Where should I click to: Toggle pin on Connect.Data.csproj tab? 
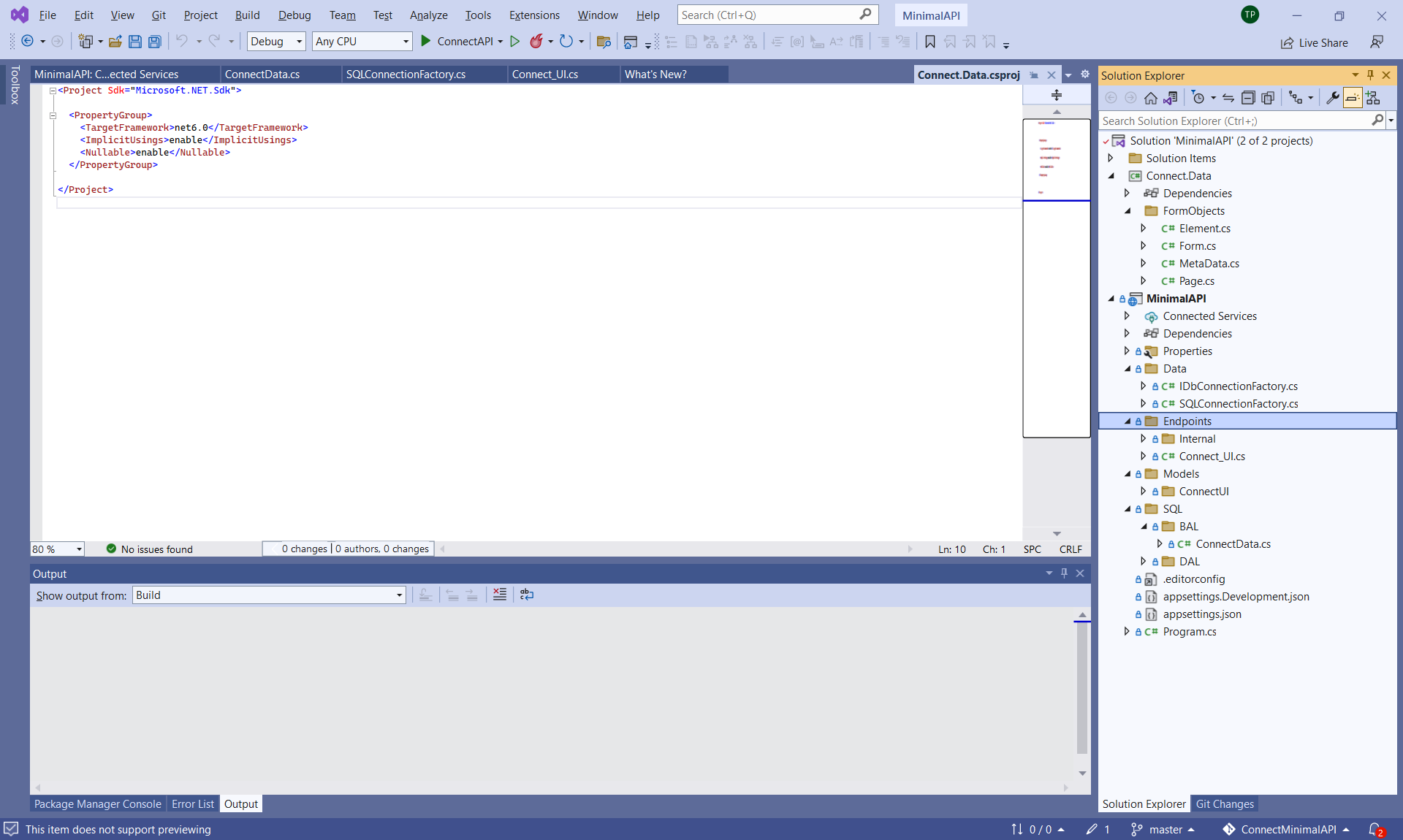(x=1034, y=75)
